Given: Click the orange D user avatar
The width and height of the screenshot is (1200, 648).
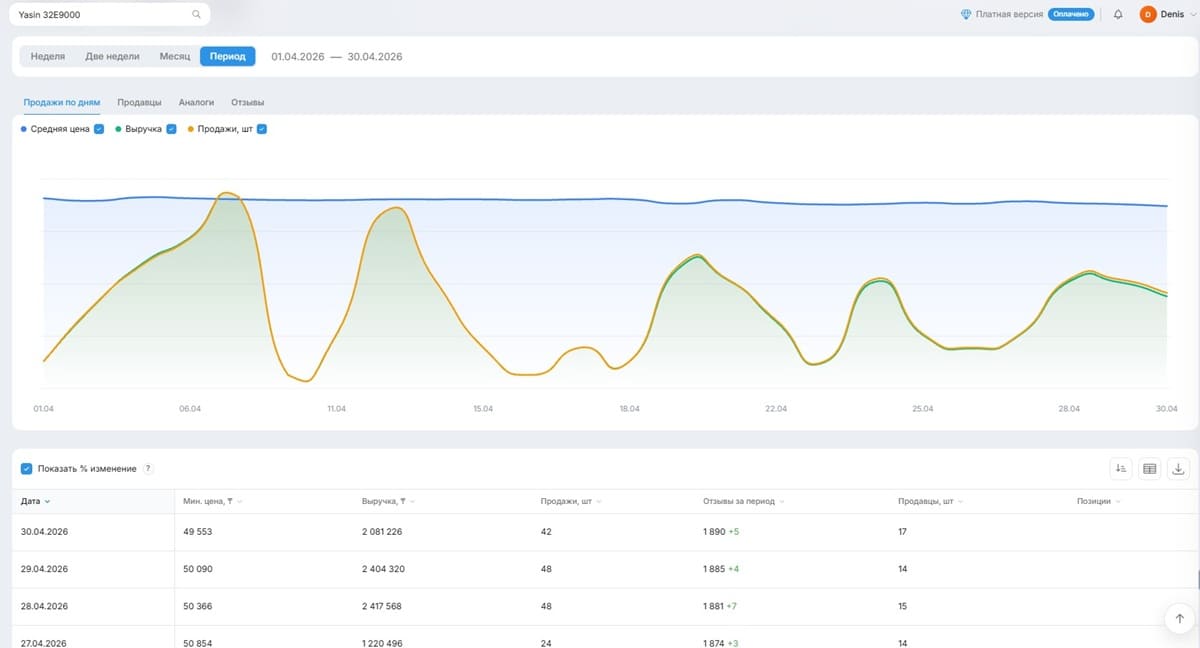Looking at the screenshot, I should [1148, 15].
